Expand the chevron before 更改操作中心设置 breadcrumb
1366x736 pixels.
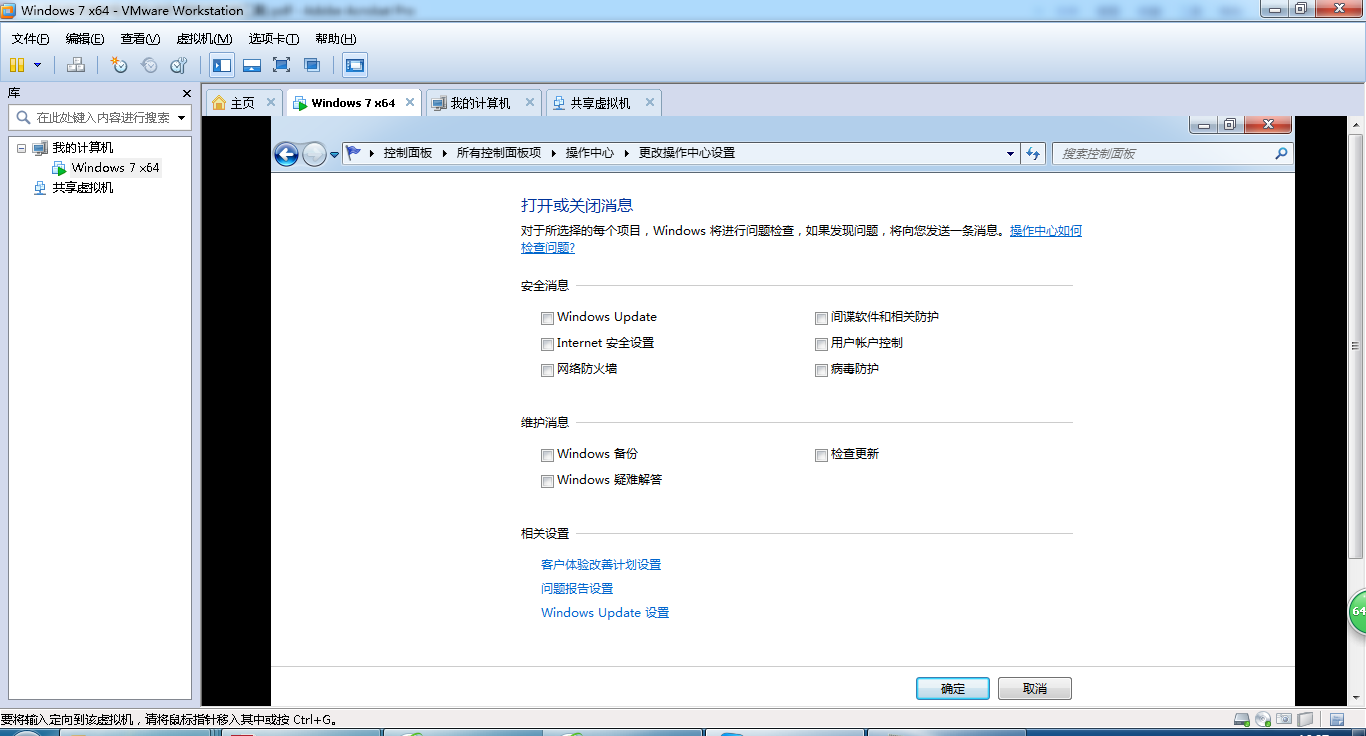[x=628, y=153]
